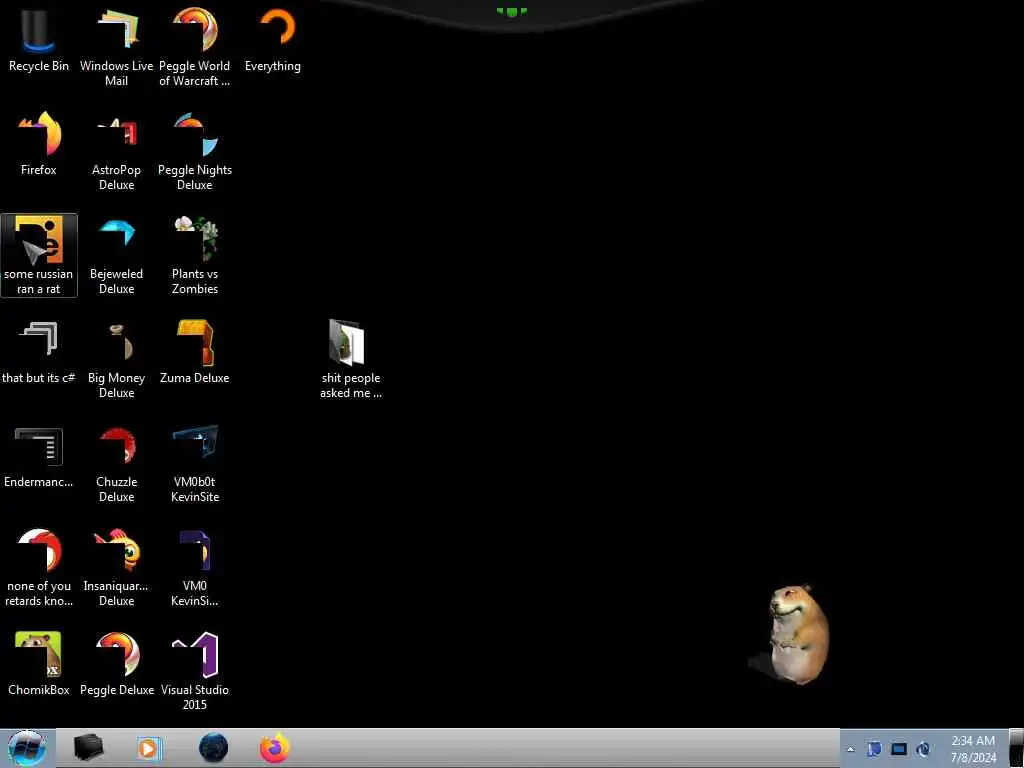Click the Show desktop button
This screenshot has width=1024, height=768.
[1016, 748]
